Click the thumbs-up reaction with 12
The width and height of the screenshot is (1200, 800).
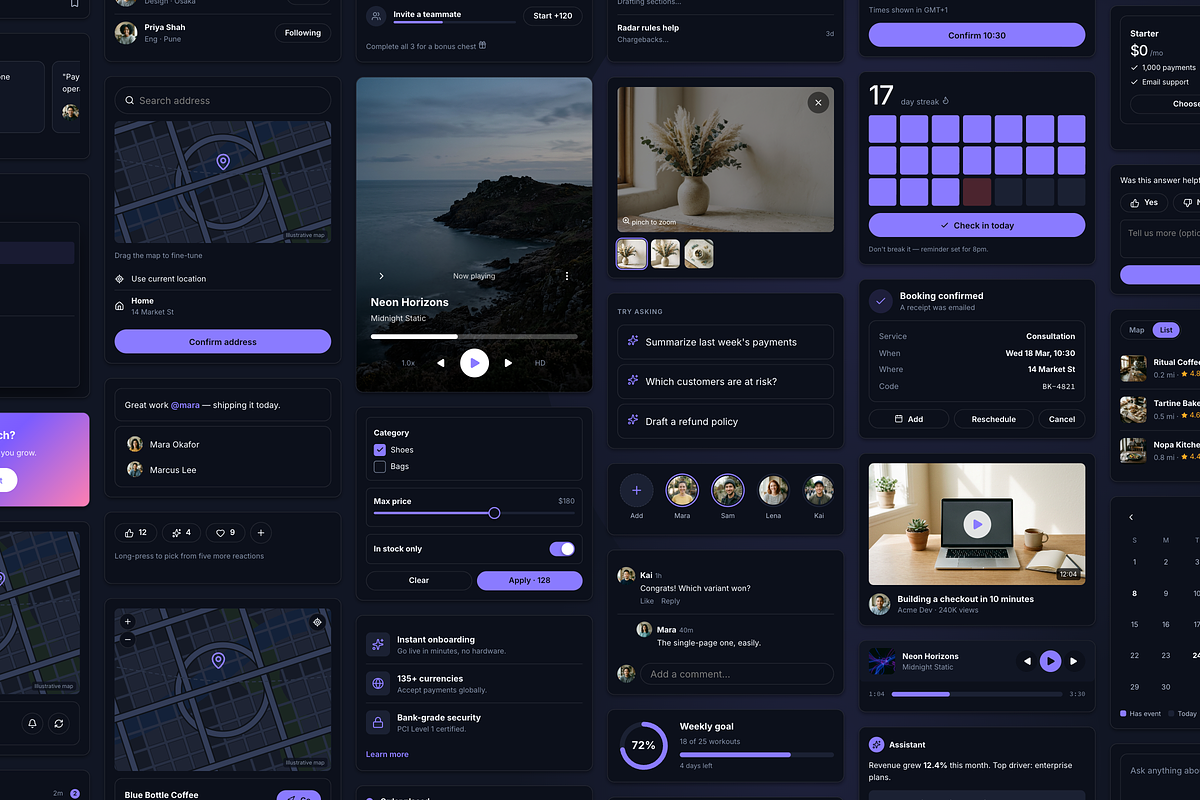(135, 533)
